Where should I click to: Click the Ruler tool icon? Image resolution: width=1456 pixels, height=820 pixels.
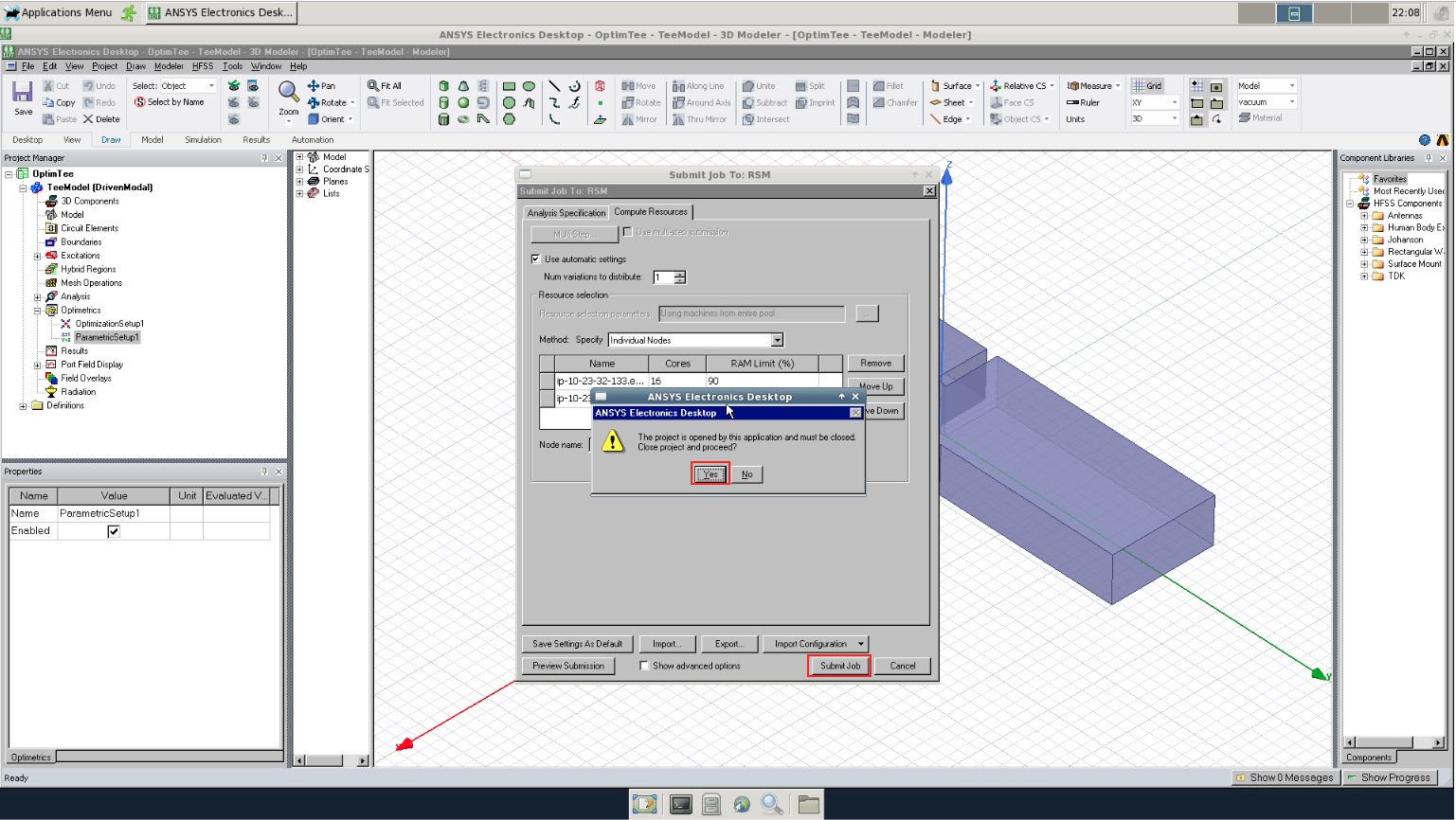pyautogui.click(x=1073, y=102)
